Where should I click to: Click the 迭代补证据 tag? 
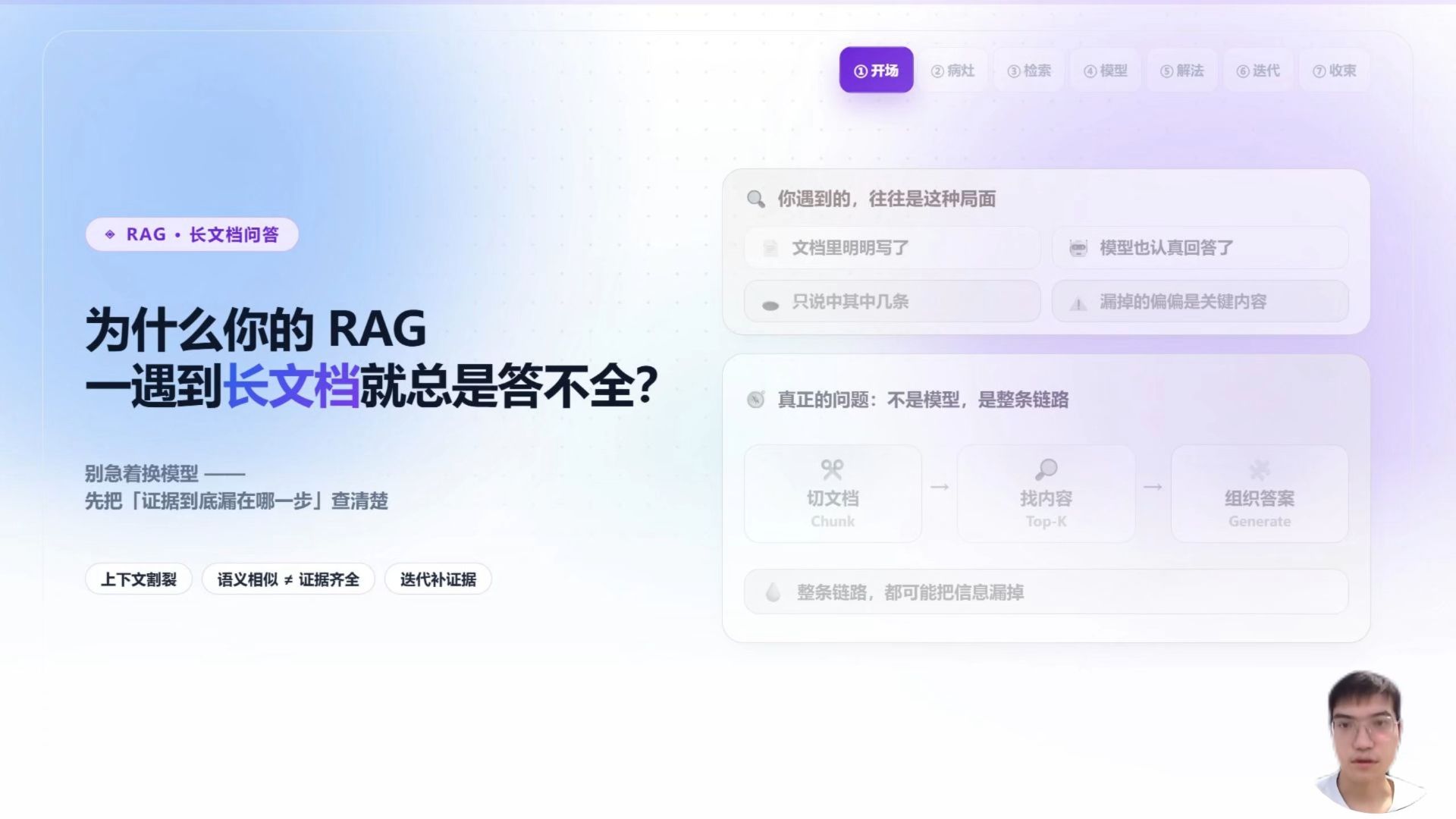(x=438, y=579)
